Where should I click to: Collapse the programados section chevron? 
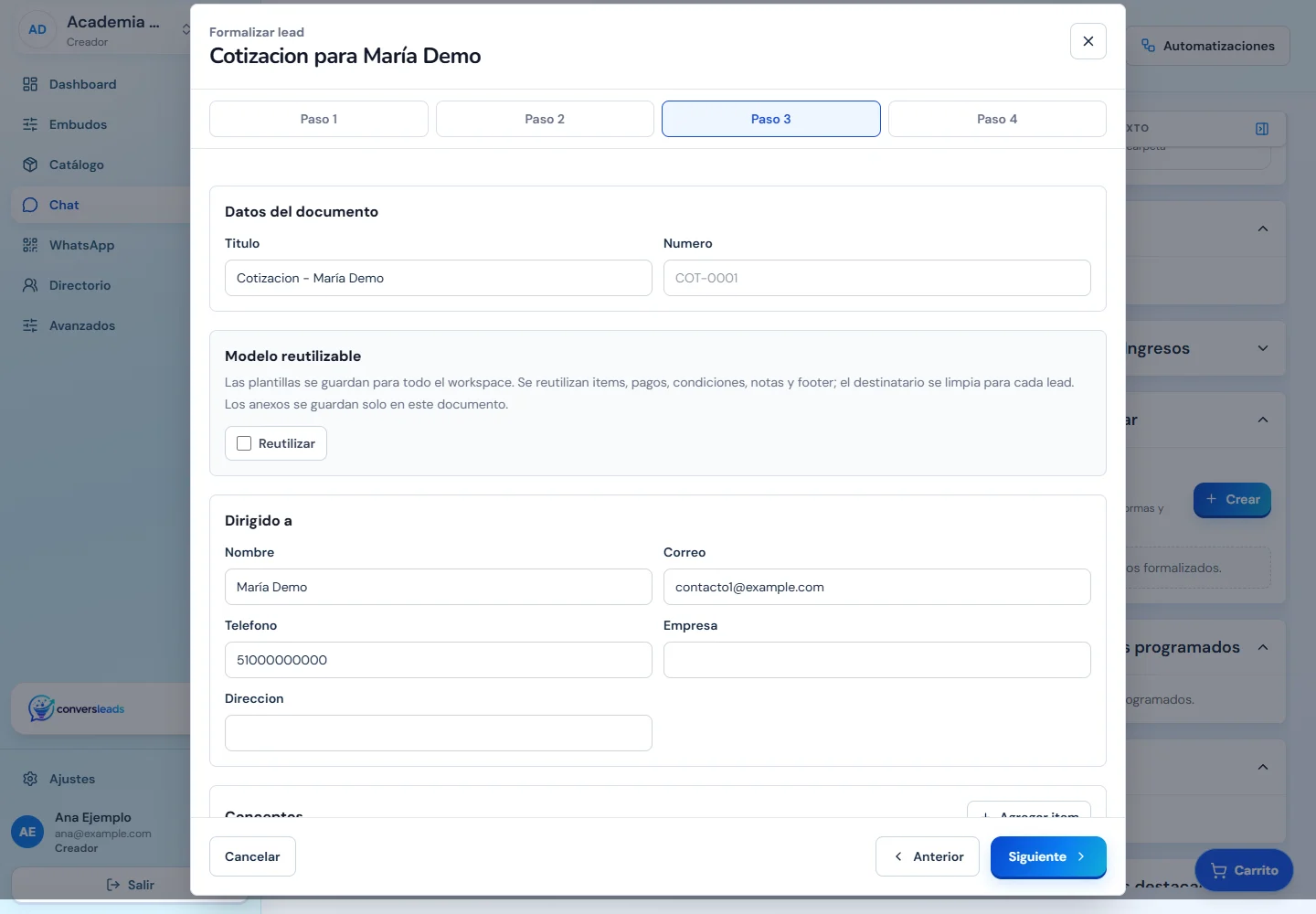click(x=1263, y=647)
